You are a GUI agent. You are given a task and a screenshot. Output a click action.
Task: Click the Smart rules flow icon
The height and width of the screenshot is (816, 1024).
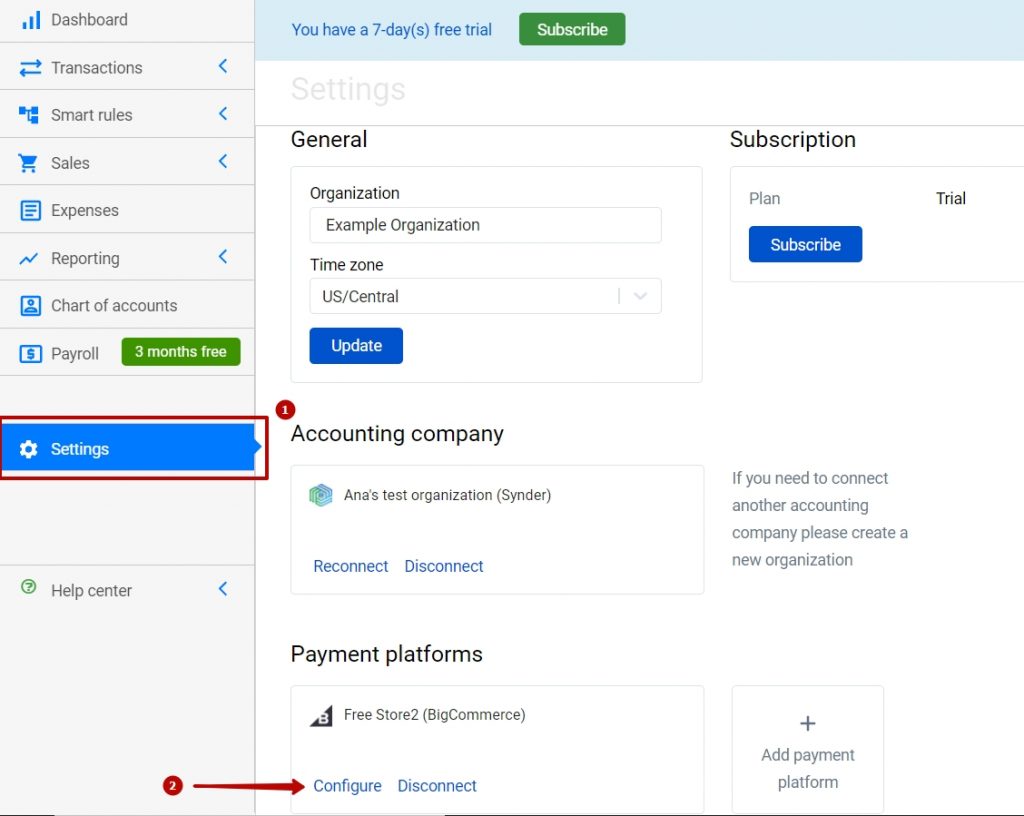(29, 115)
